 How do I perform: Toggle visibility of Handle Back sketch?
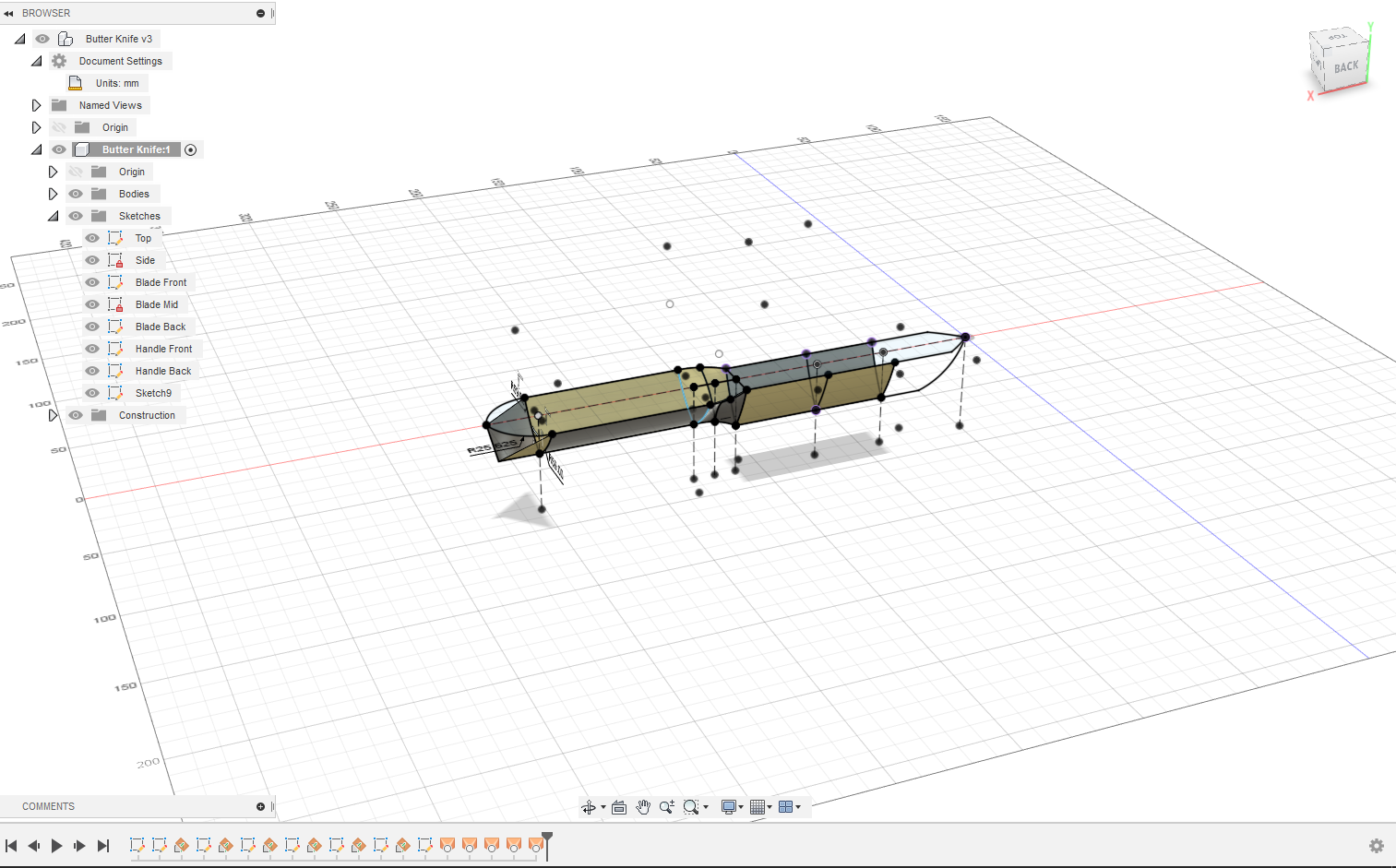tap(92, 371)
